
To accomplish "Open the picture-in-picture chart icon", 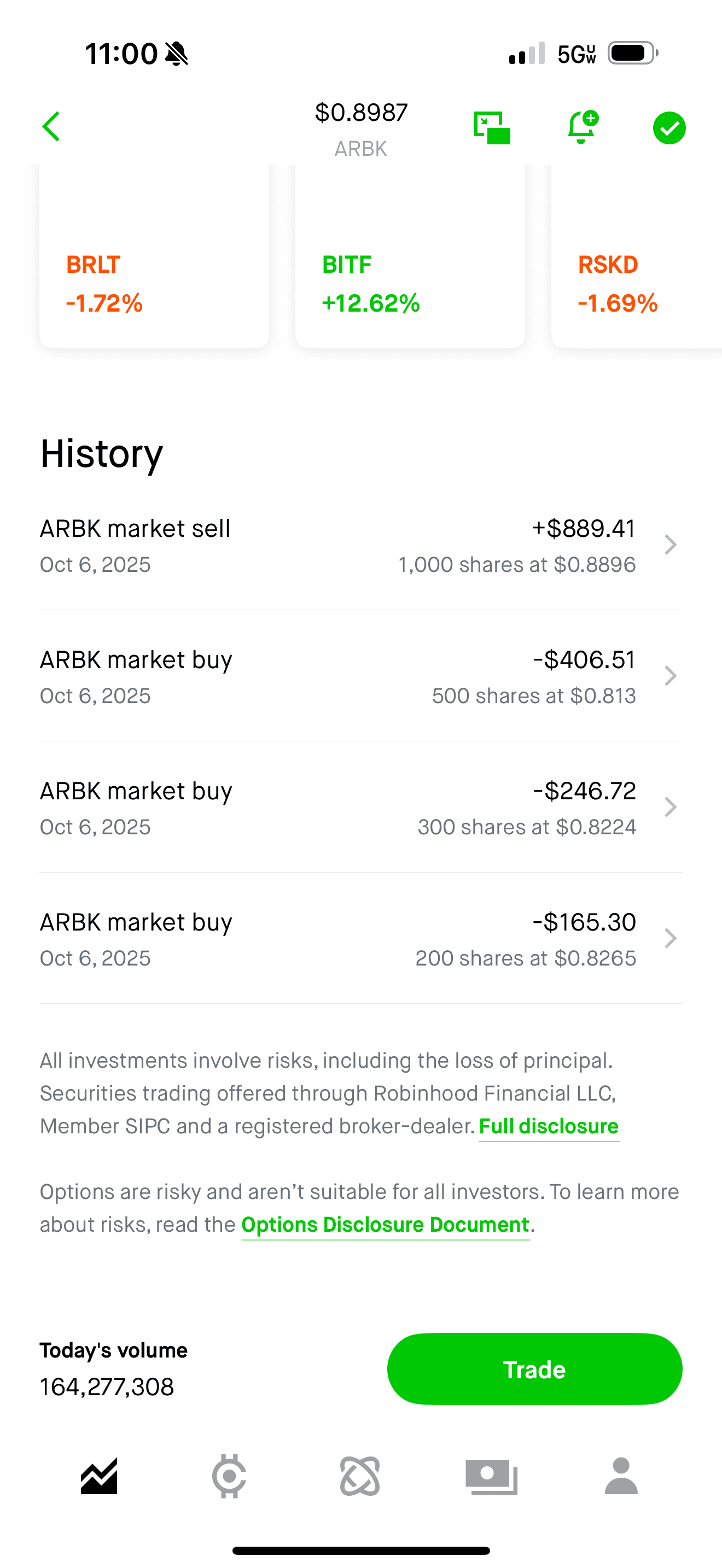I will point(492,127).
